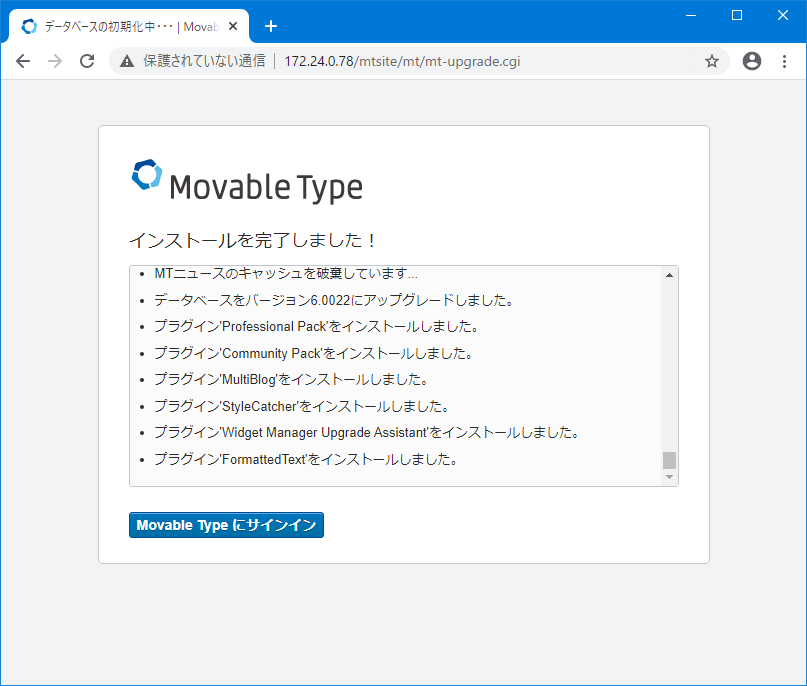Open the Chrome profile avatar icon
807x686 pixels.
point(751,61)
